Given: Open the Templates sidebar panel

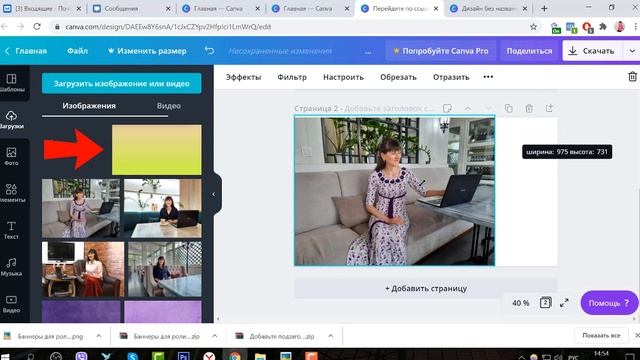Looking at the screenshot, I should [12, 83].
